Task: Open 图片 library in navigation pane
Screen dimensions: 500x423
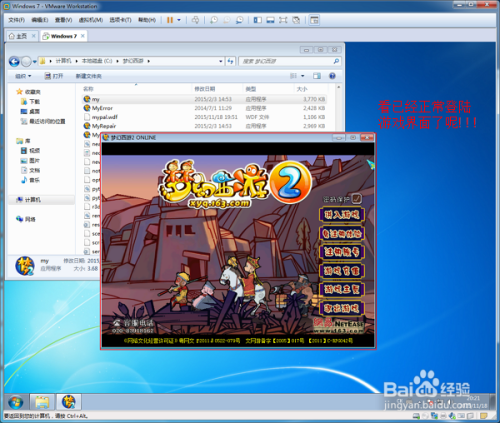Action: (x=31, y=161)
